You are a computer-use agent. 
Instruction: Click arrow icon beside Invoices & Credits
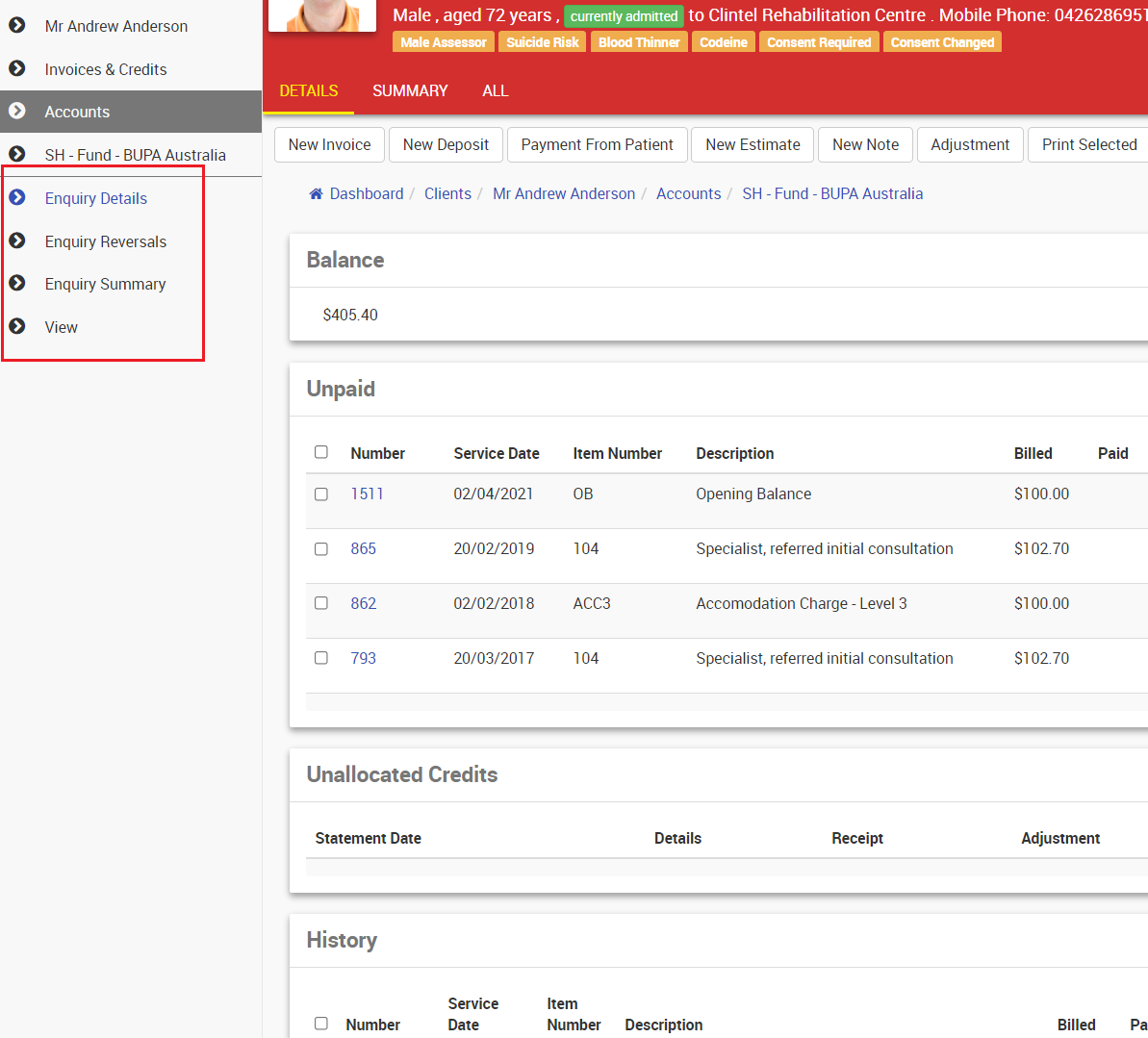pyautogui.click(x=17, y=69)
